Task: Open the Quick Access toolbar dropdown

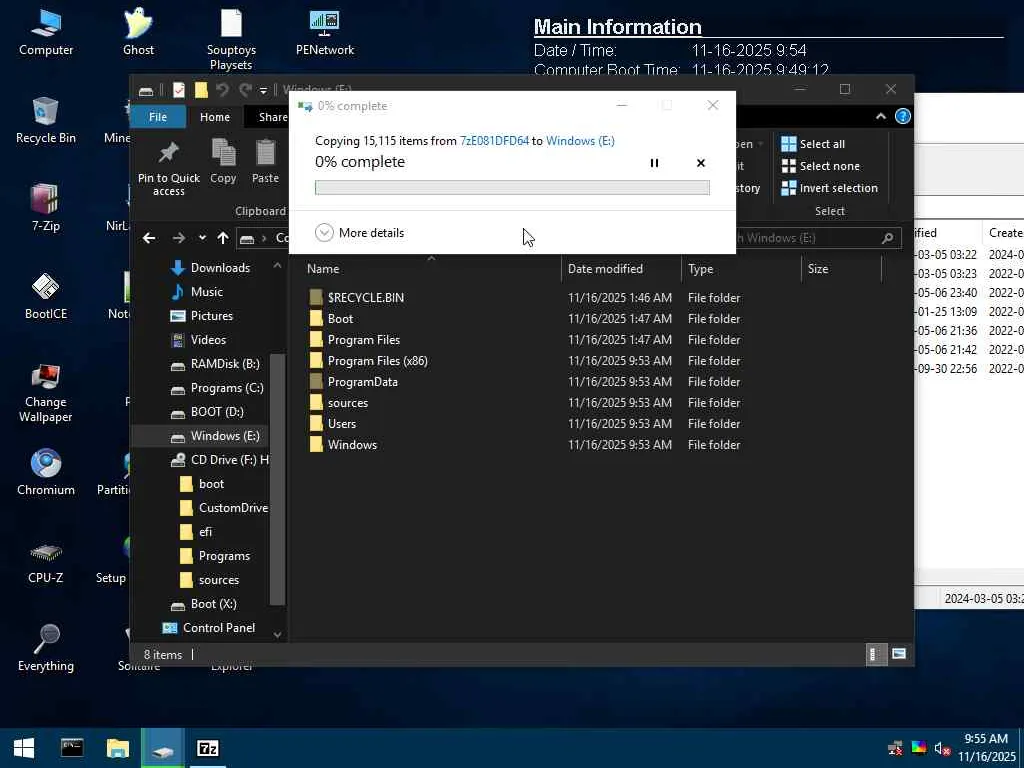Action: pos(263,90)
